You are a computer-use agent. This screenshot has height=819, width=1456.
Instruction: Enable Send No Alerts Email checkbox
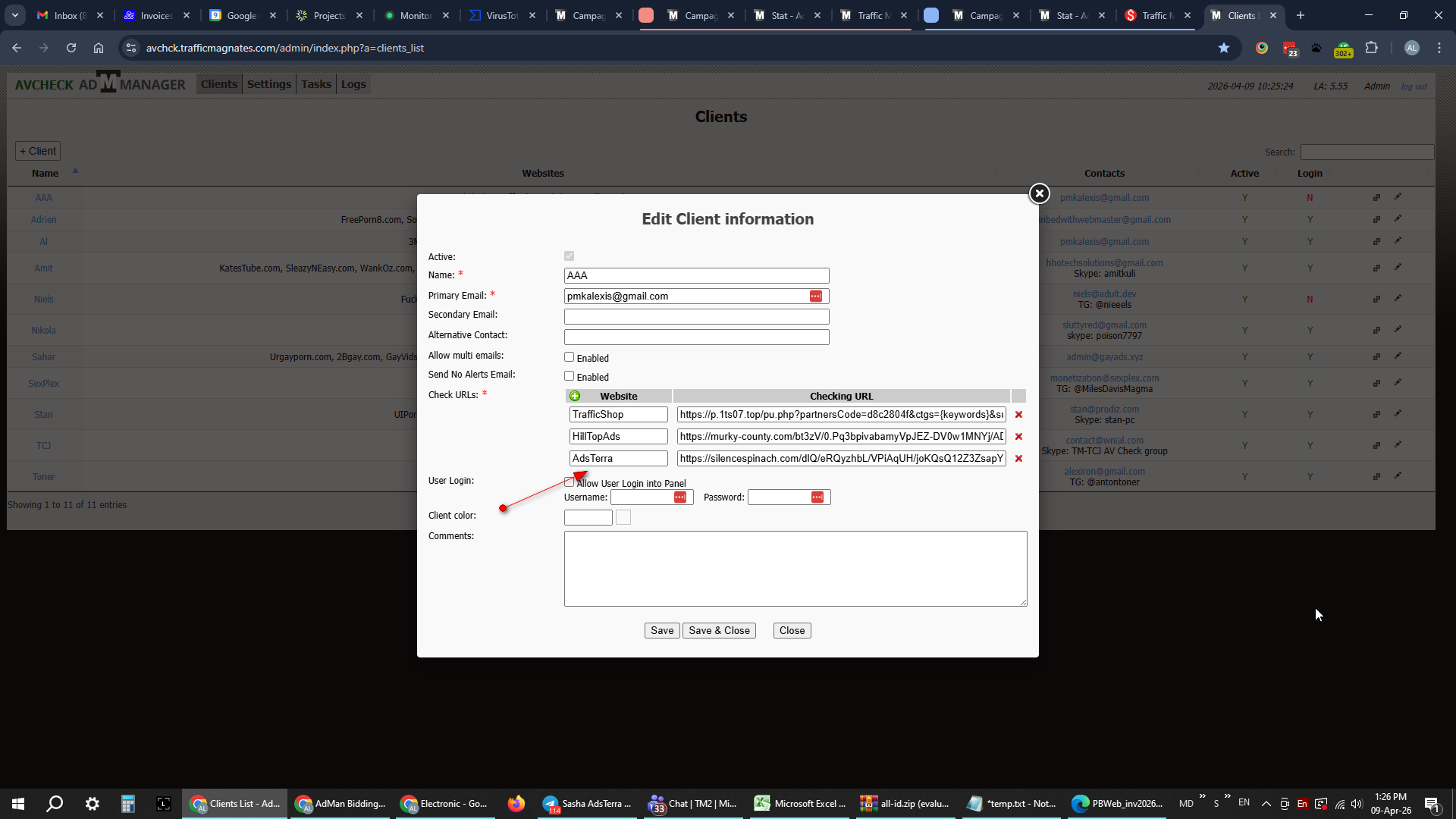[569, 376]
